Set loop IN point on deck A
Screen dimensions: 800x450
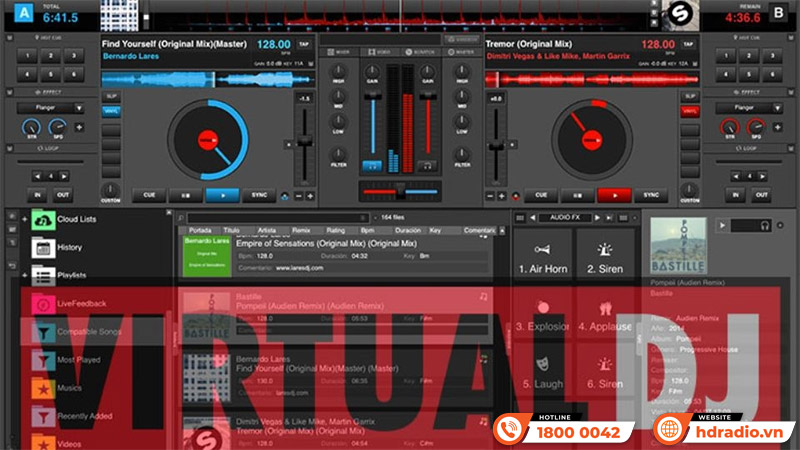click(37, 195)
